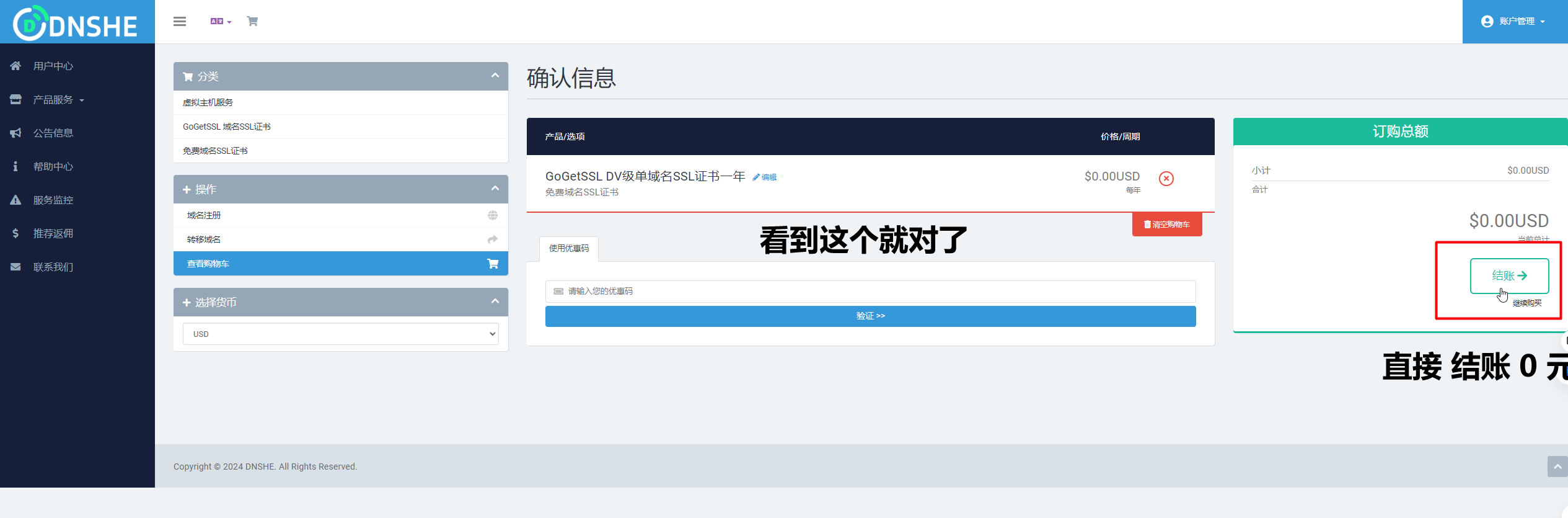Click the envelope icon beside 联系我们
The width and height of the screenshot is (1568, 518).
tap(15, 267)
